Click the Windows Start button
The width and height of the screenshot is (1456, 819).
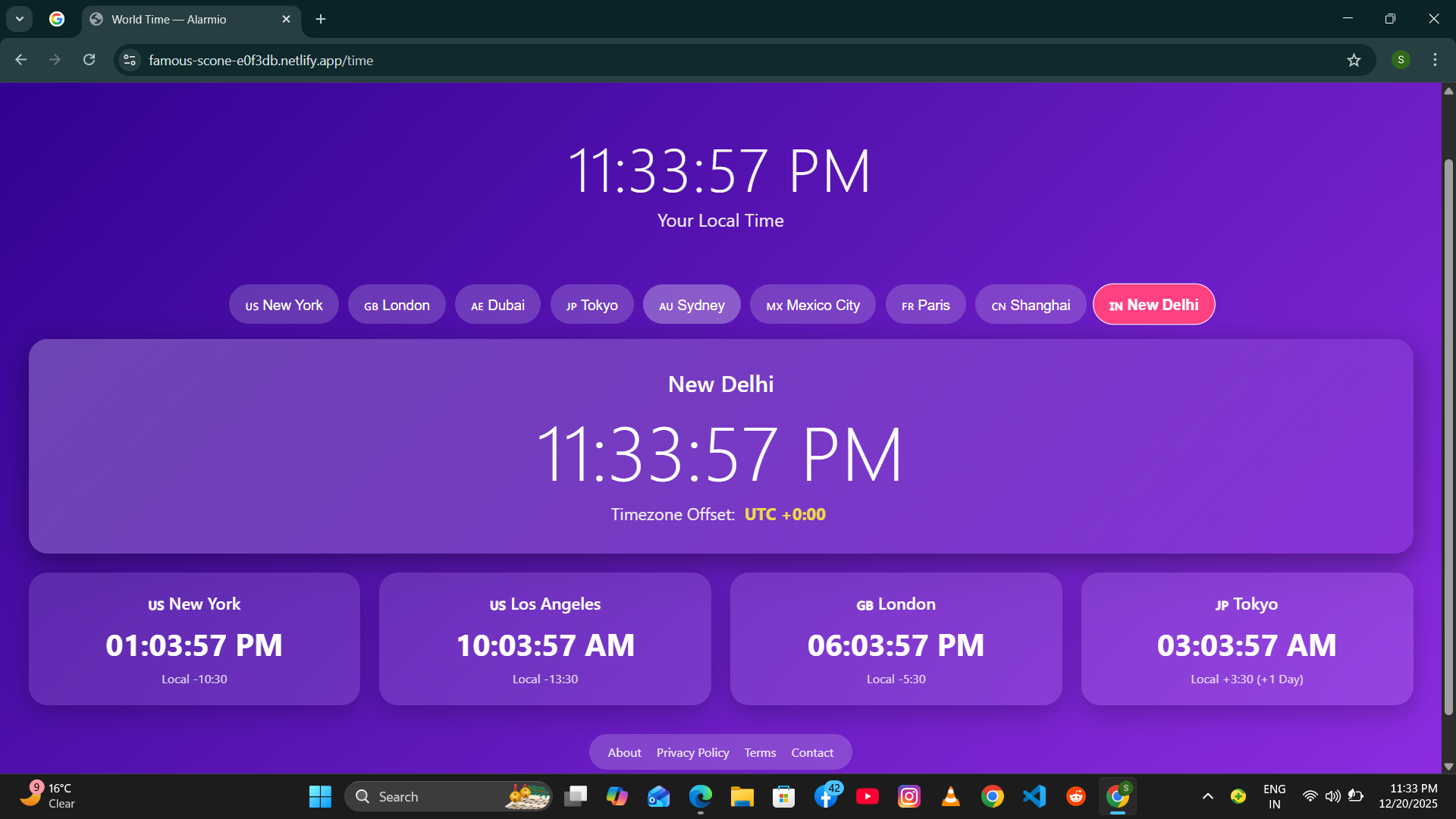(319, 796)
